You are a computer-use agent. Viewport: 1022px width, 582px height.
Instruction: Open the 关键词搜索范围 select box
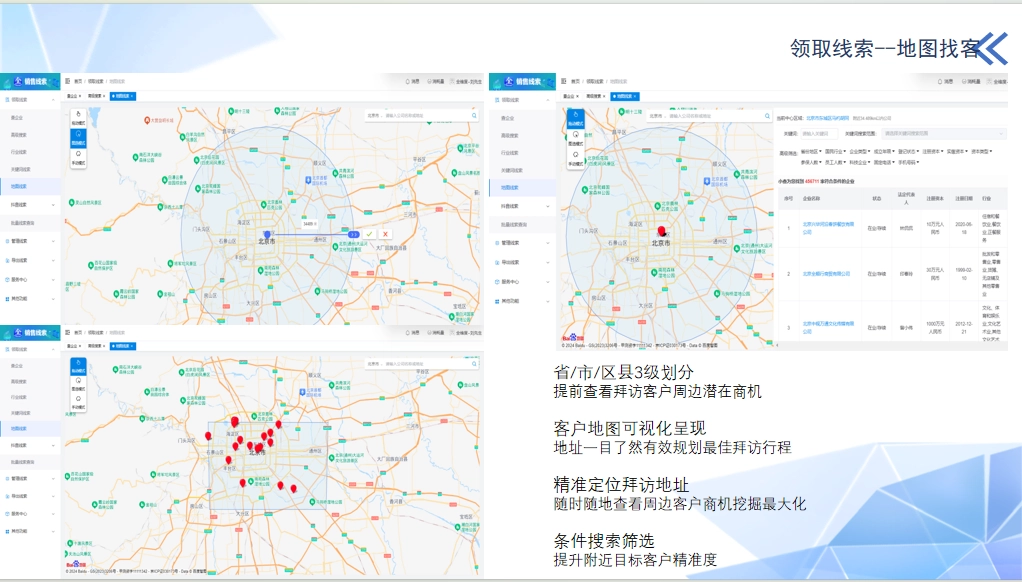pyautogui.click(x=943, y=134)
